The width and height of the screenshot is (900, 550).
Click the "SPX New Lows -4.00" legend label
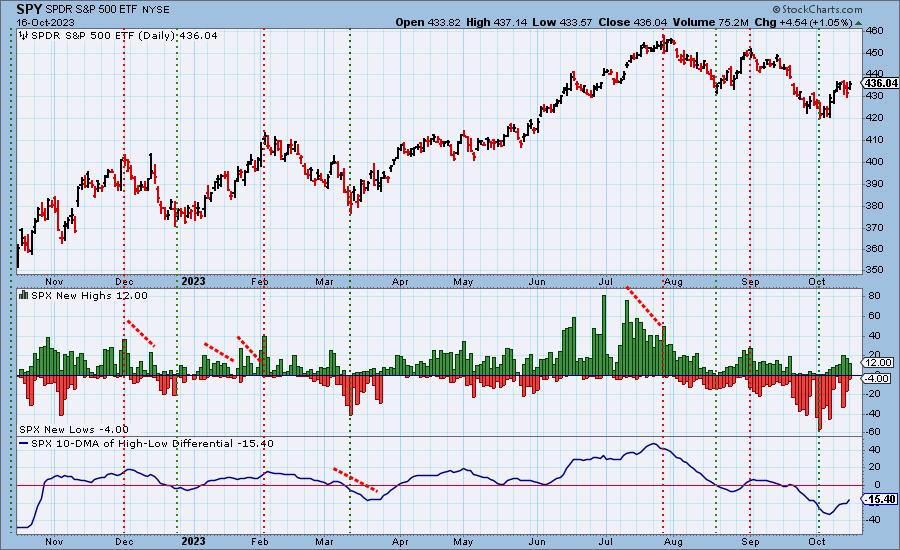click(74, 429)
